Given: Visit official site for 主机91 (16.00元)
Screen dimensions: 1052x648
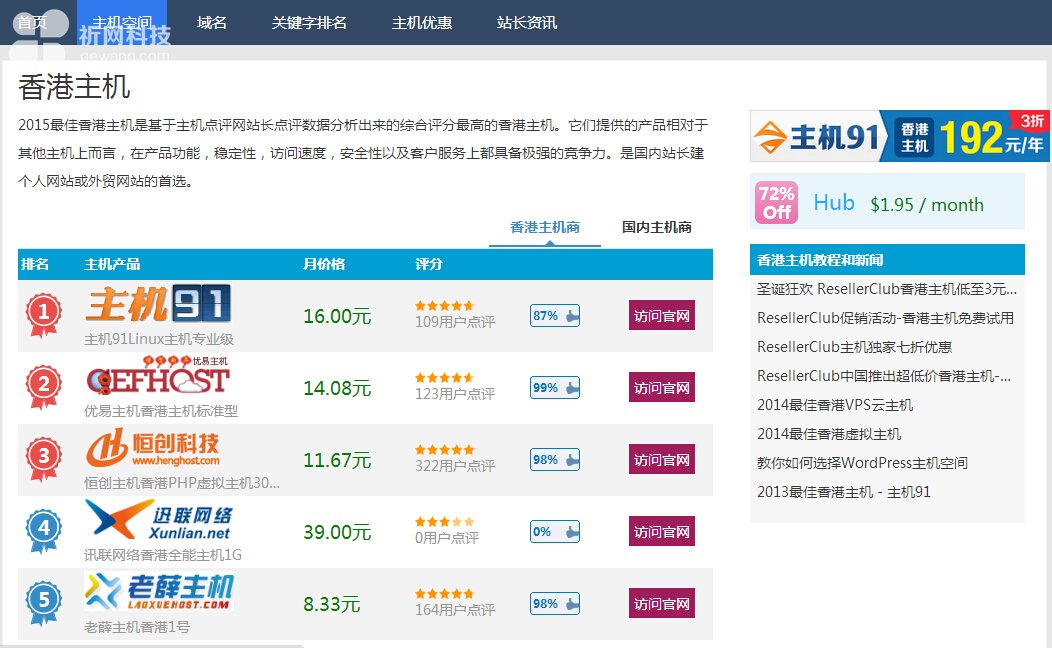Looking at the screenshot, I should 662,315.
